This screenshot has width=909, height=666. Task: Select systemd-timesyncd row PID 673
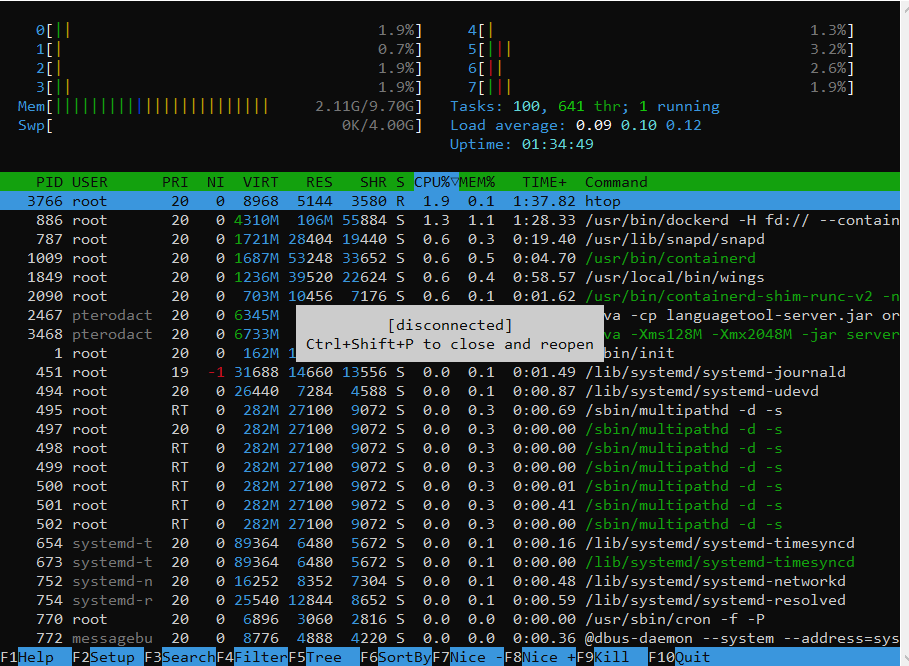click(x=450, y=562)
